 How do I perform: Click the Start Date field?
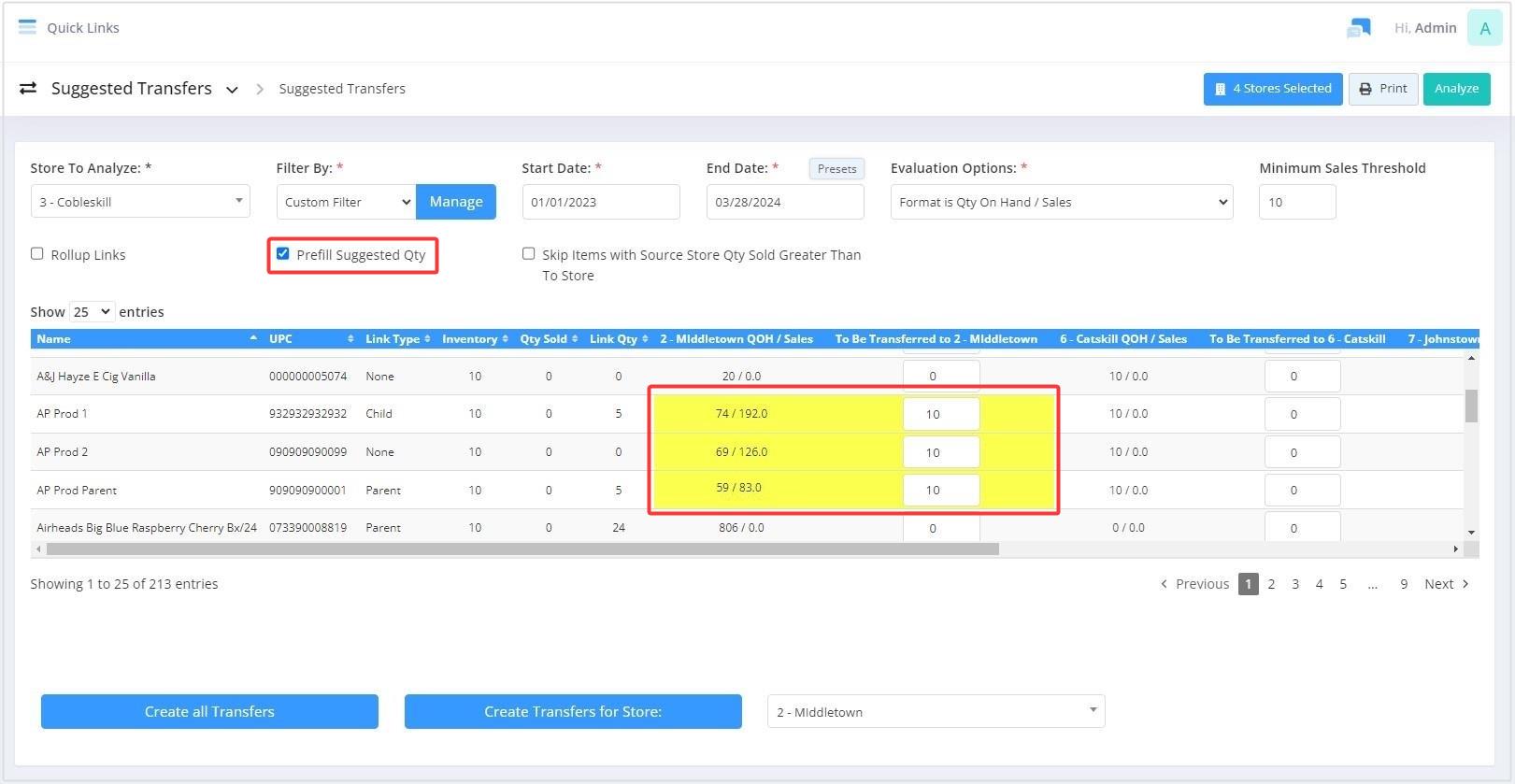pos(601,202)
